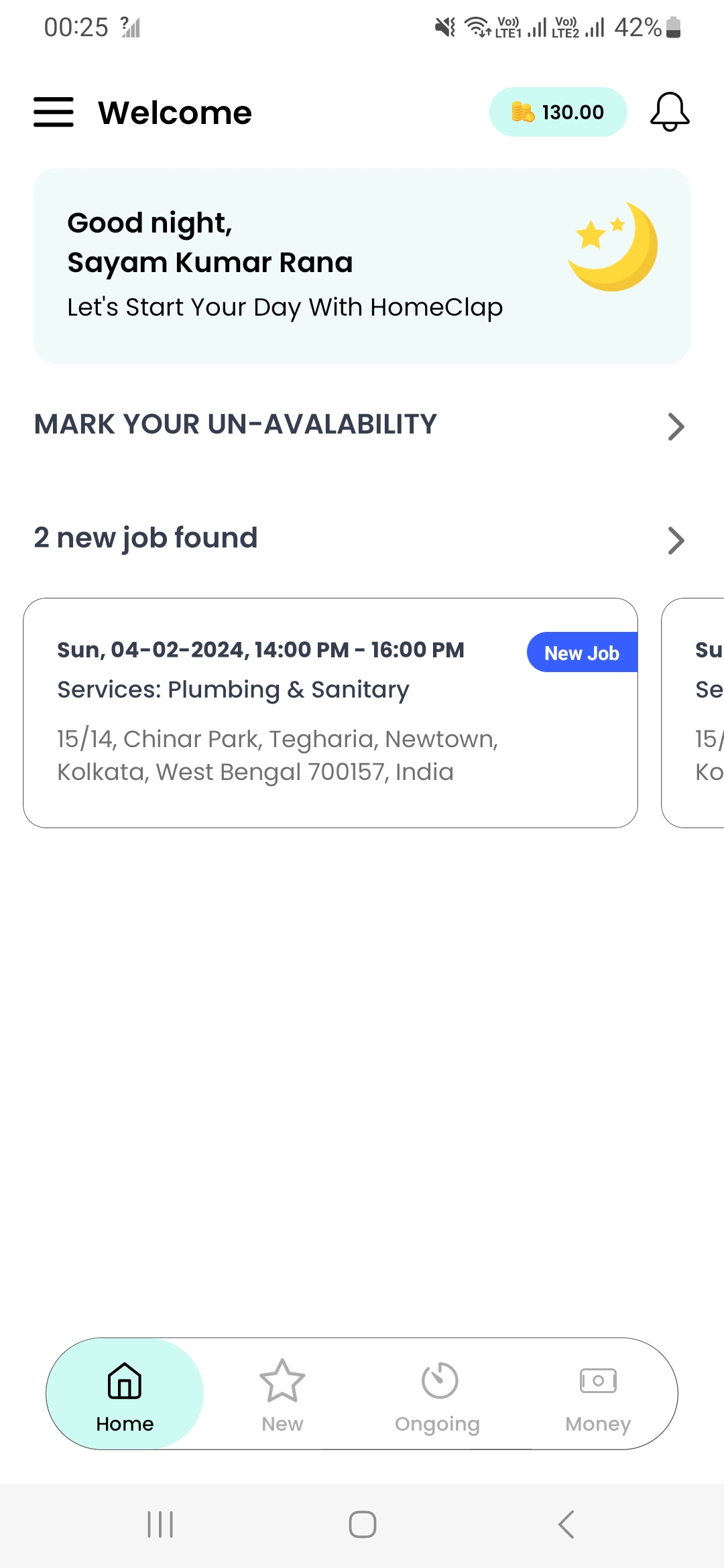The image size is (724, 1568).
Task: Switch to the New jobs tab
Action: (282, 1395)
